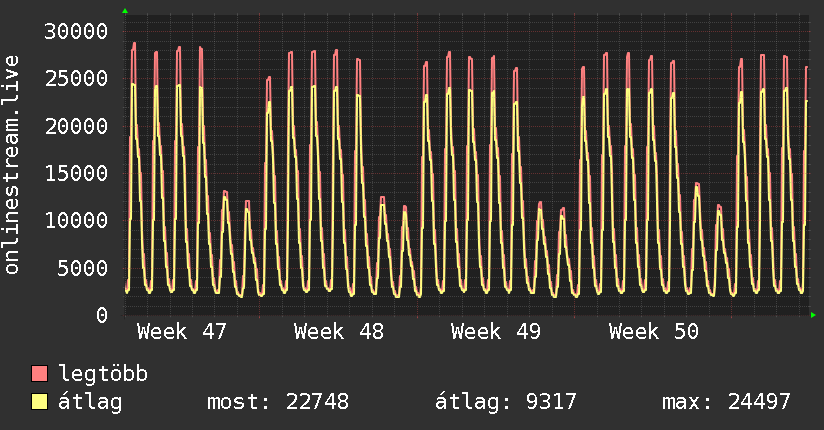
Task: Click the green arrow atop the y-axis
Action: (125, 11)
